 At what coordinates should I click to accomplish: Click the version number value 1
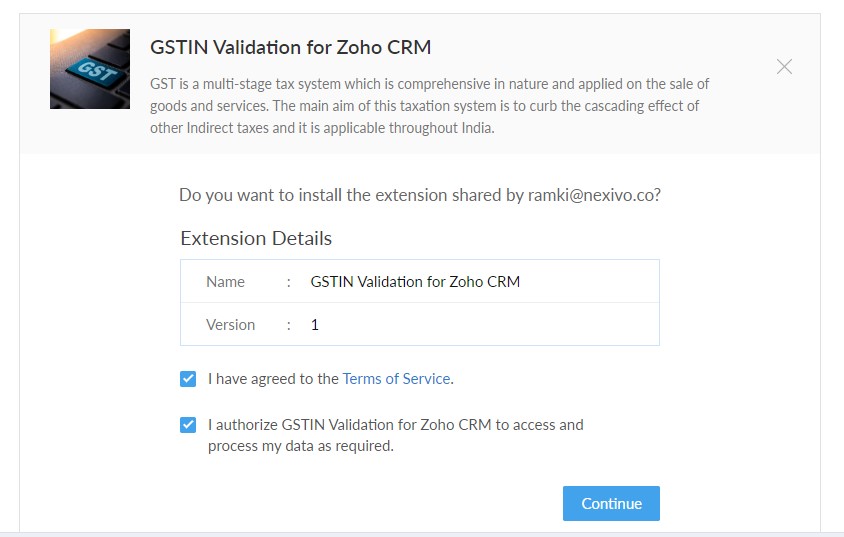[315, 325]
